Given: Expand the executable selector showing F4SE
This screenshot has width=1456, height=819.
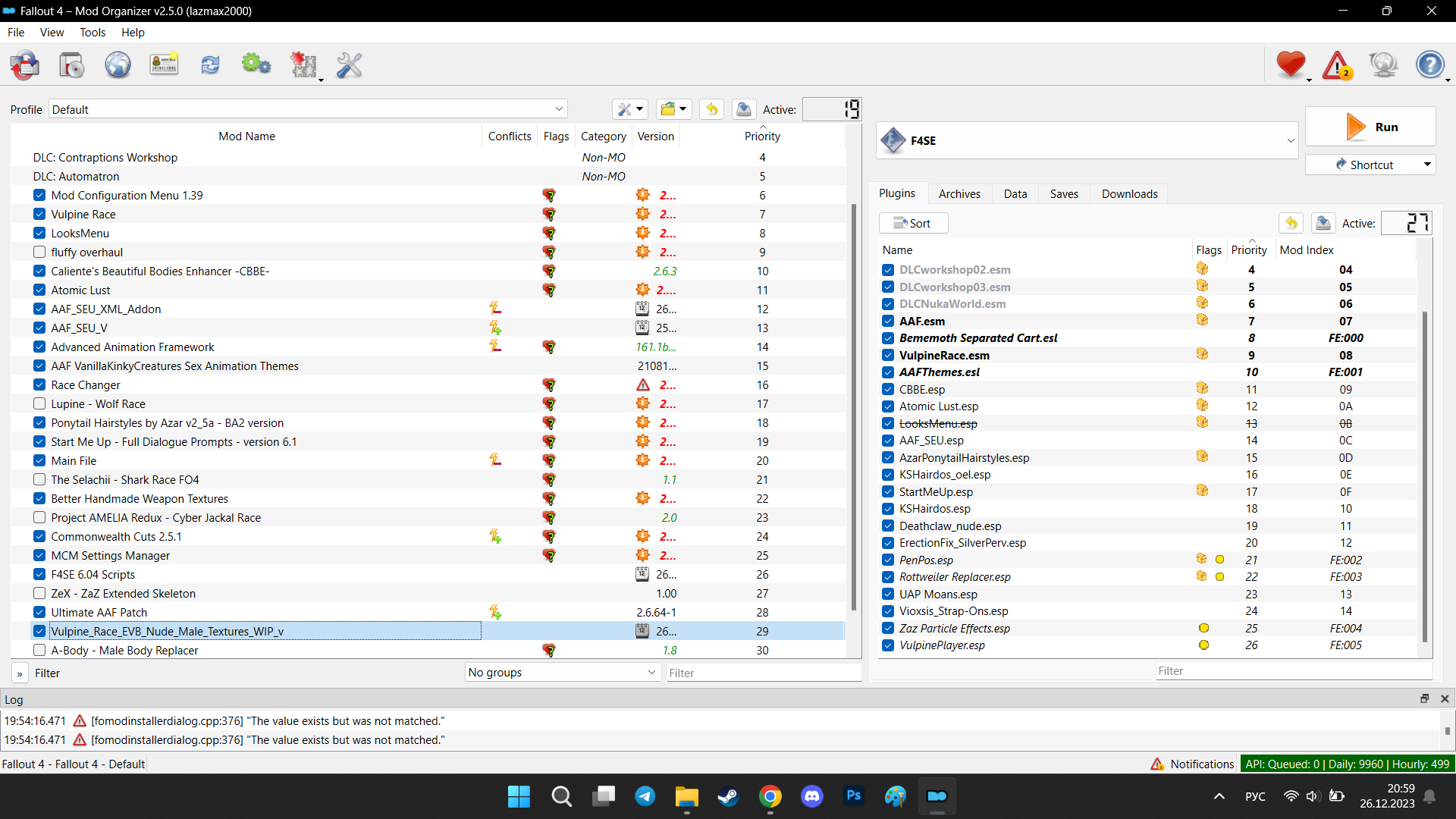Looking at the screenshot, I should coord(1289,140).
